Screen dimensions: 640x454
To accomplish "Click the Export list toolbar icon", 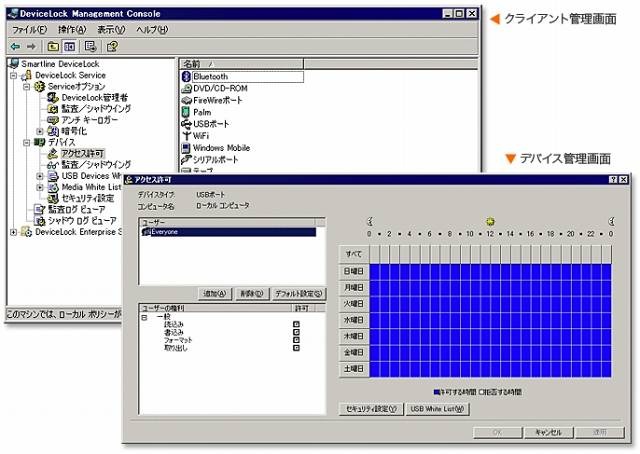I will tap(90, 47).
